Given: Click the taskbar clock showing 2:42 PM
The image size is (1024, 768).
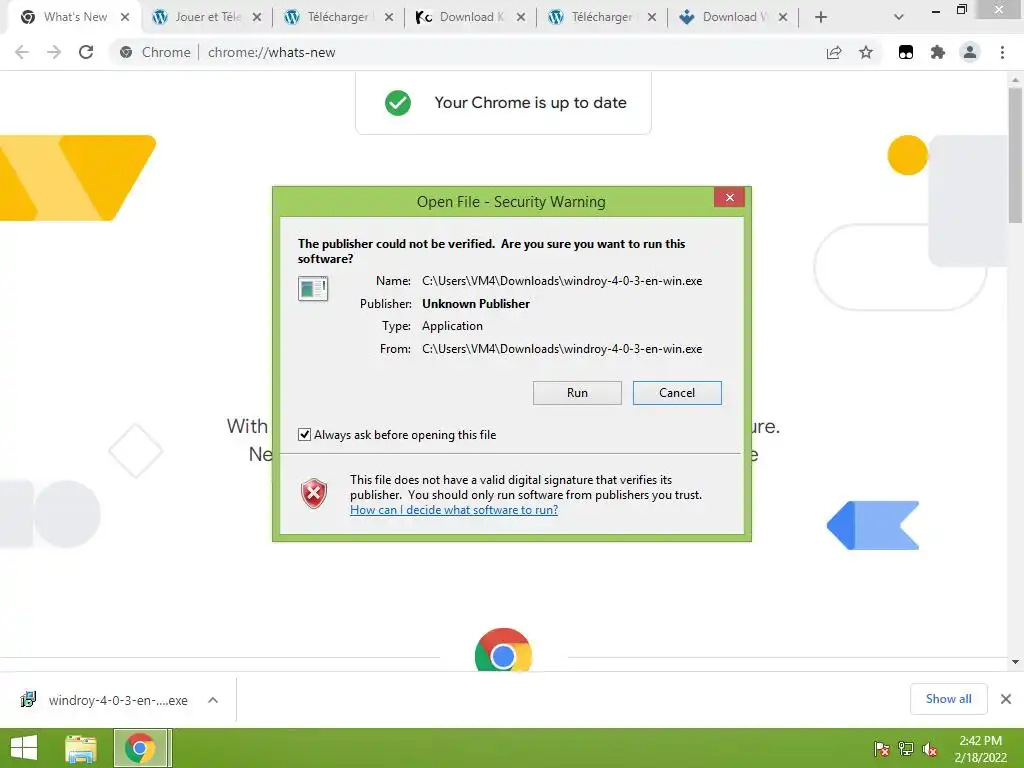Looking at the screenshot, I should (x=980, y=749).
